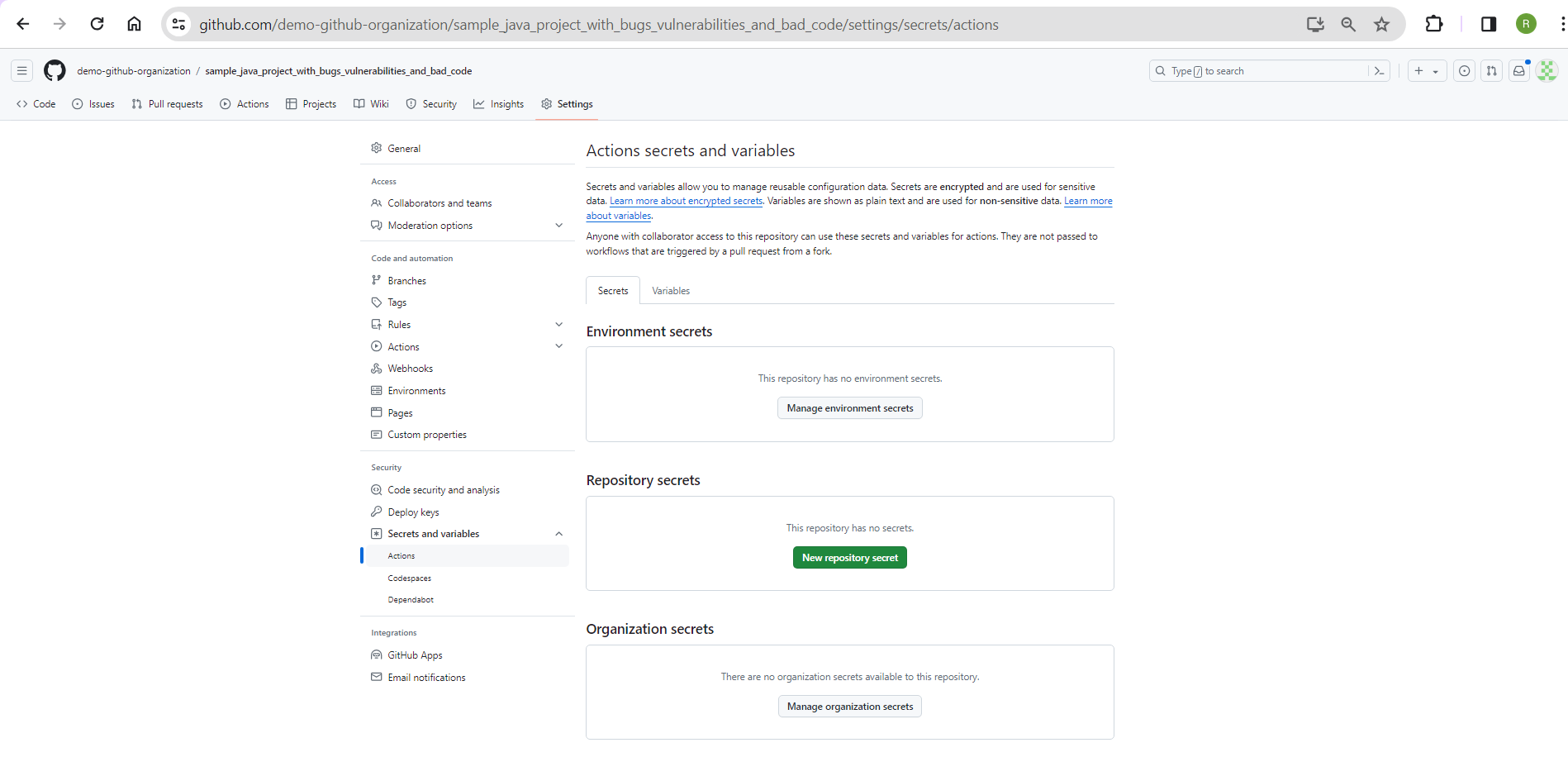The image size is (1568, 757).
Task: Click the browser extensions puzzle icon
Action: [1433, 24]
